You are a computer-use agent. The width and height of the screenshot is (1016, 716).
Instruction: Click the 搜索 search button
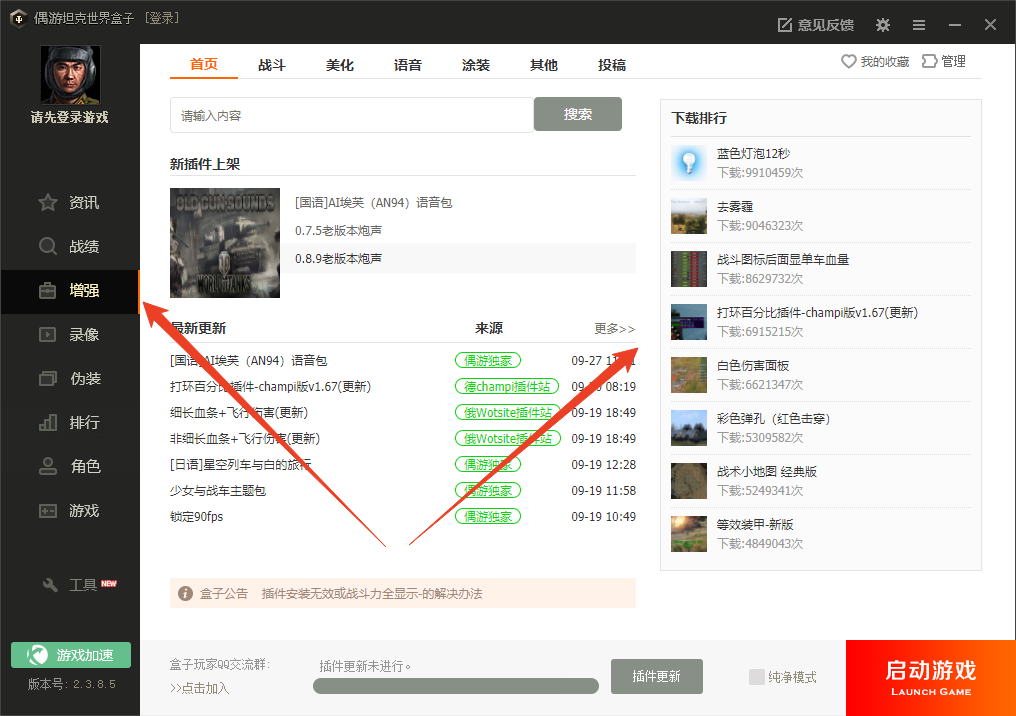coord(578,114)
